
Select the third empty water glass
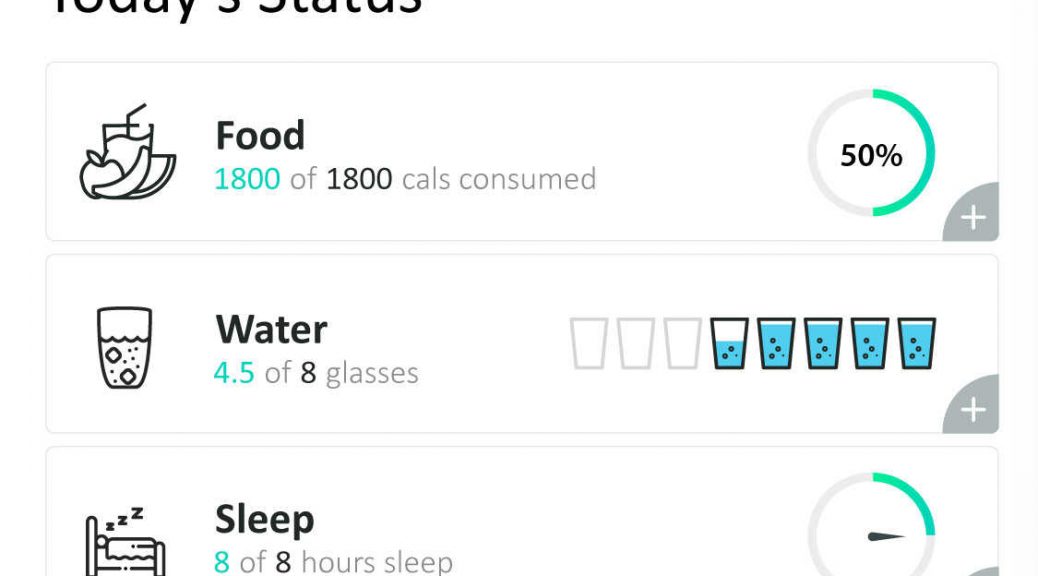(x=683, y=343)
